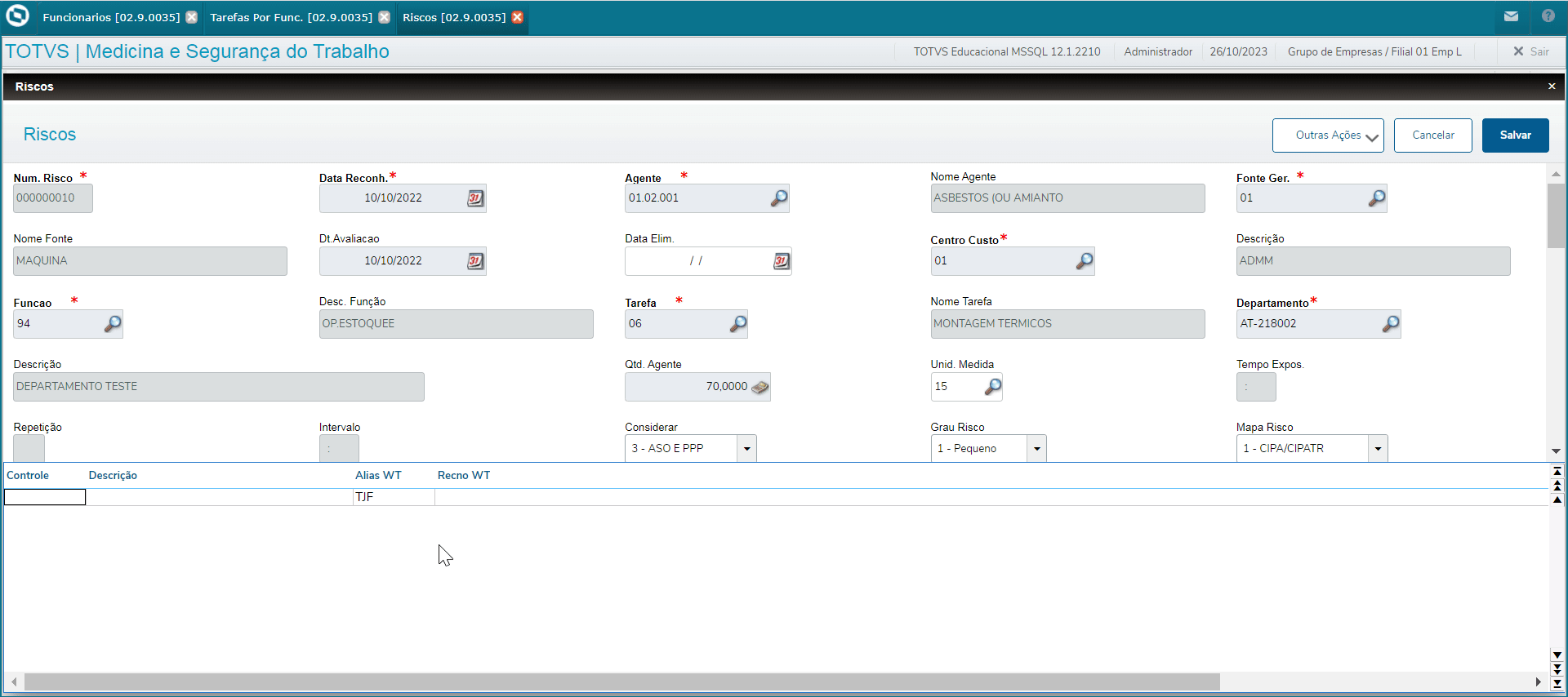Jump grid to first row arrow

[1557, 471]
